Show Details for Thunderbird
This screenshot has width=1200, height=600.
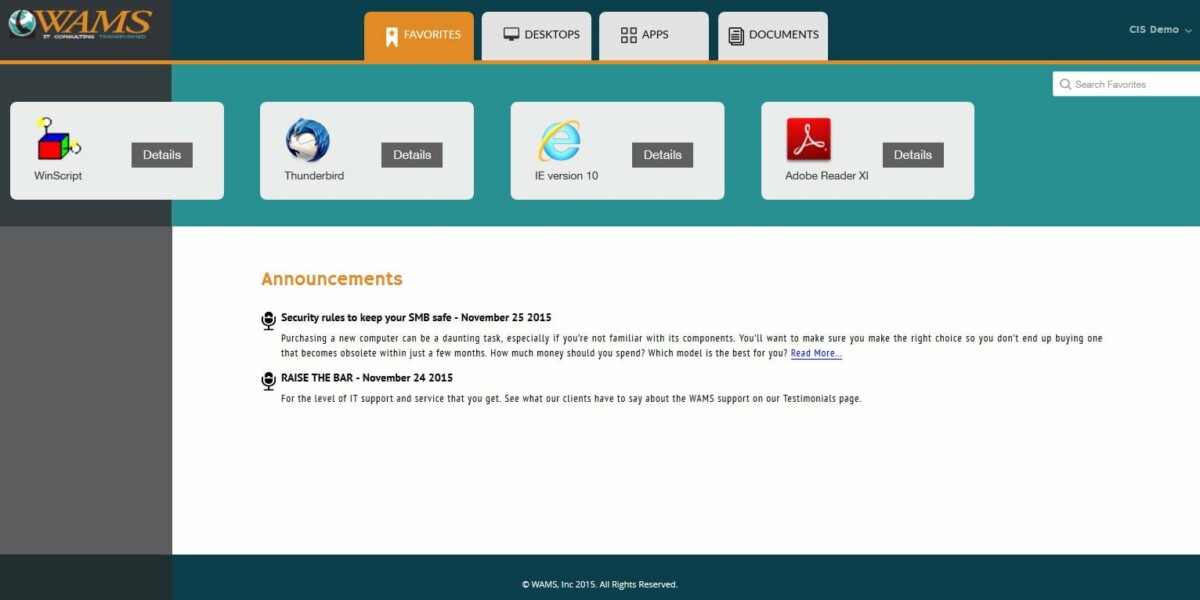tap(412, 155)
